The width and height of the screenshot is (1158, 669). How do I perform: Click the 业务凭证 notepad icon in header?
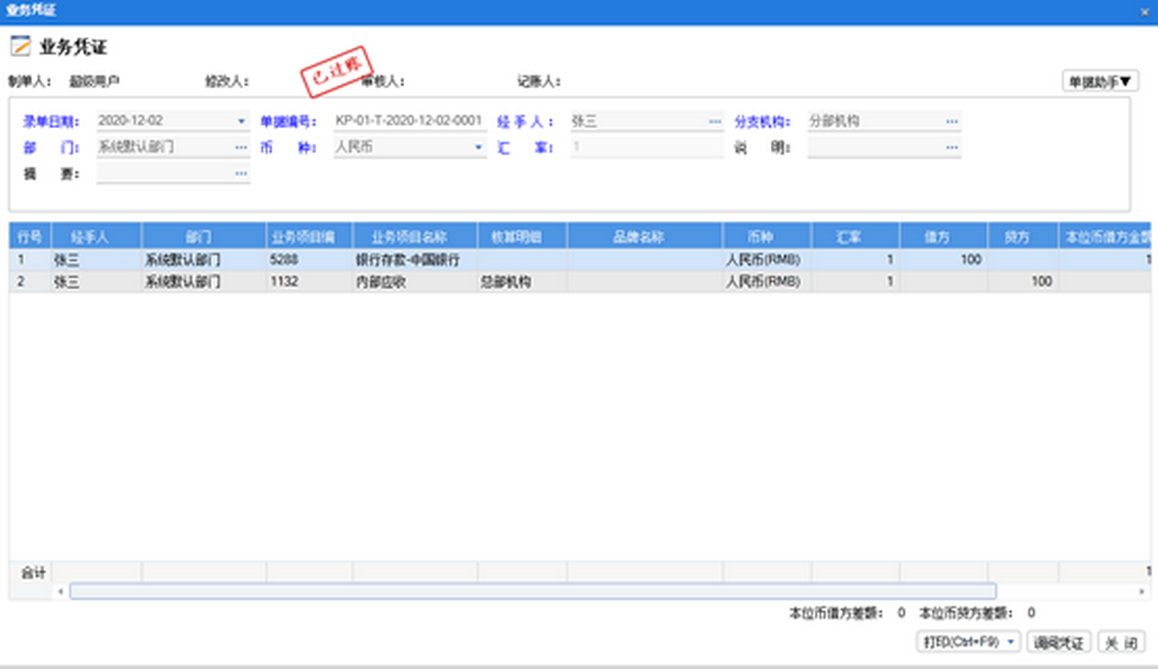tap(20, 46)
